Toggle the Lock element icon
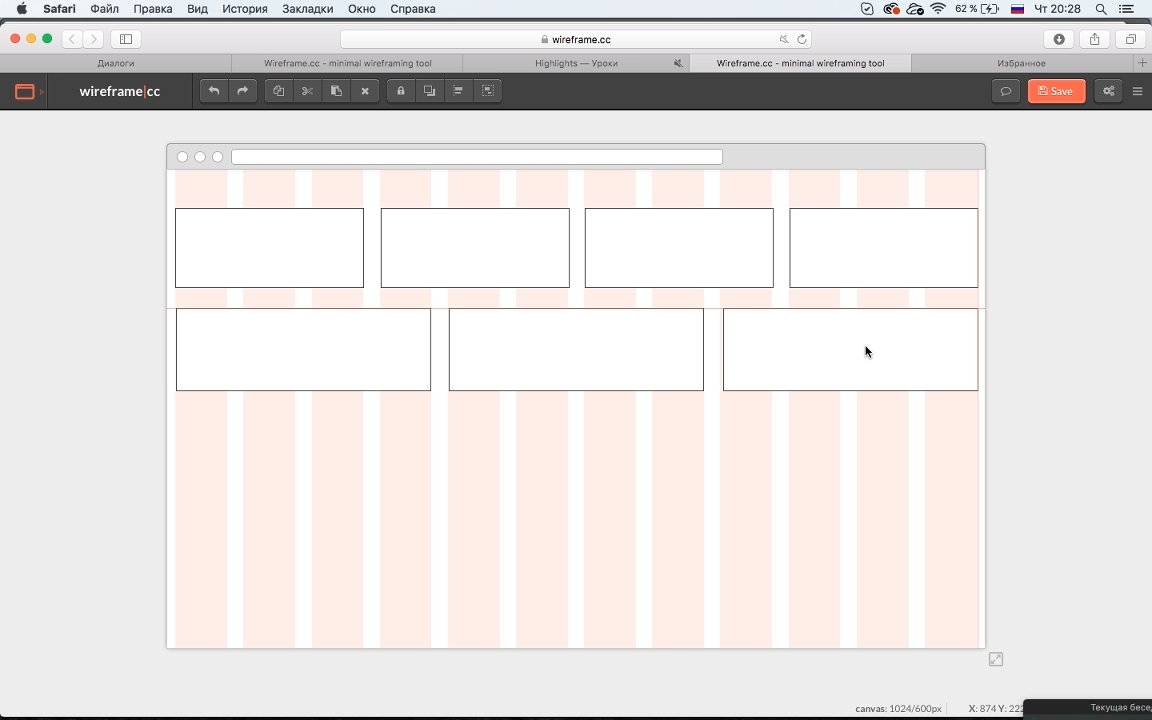1152x720 pixels. (400, 91)
